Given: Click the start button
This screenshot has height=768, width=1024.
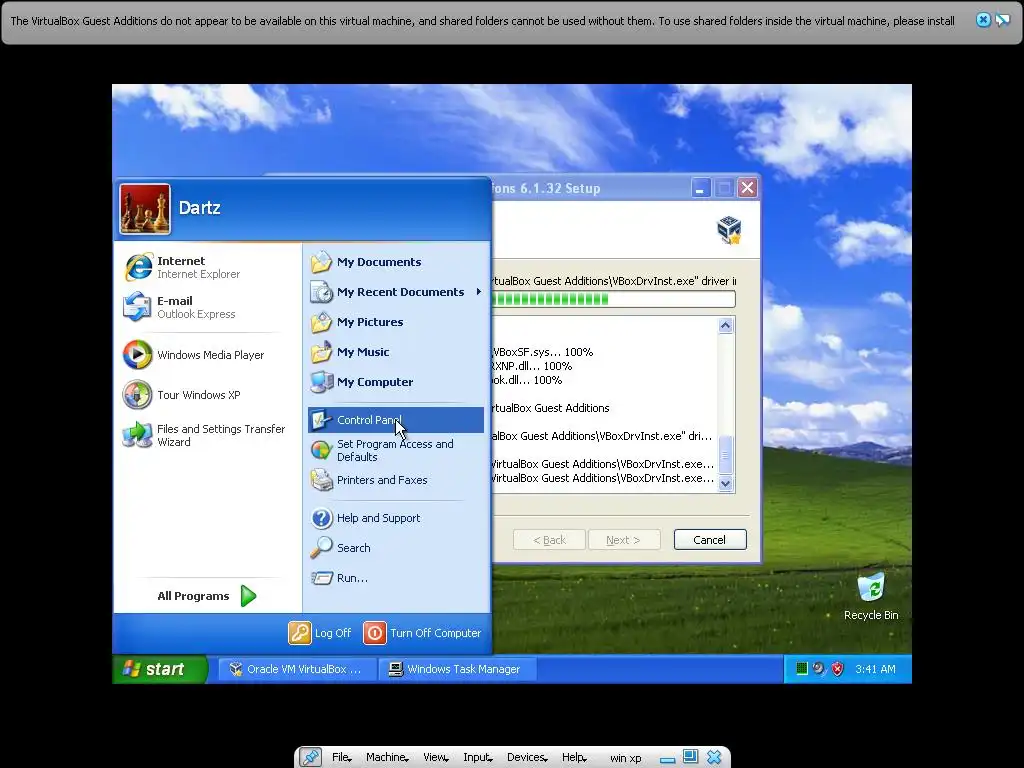Looking at the screenshot, I should pos(160,669).
